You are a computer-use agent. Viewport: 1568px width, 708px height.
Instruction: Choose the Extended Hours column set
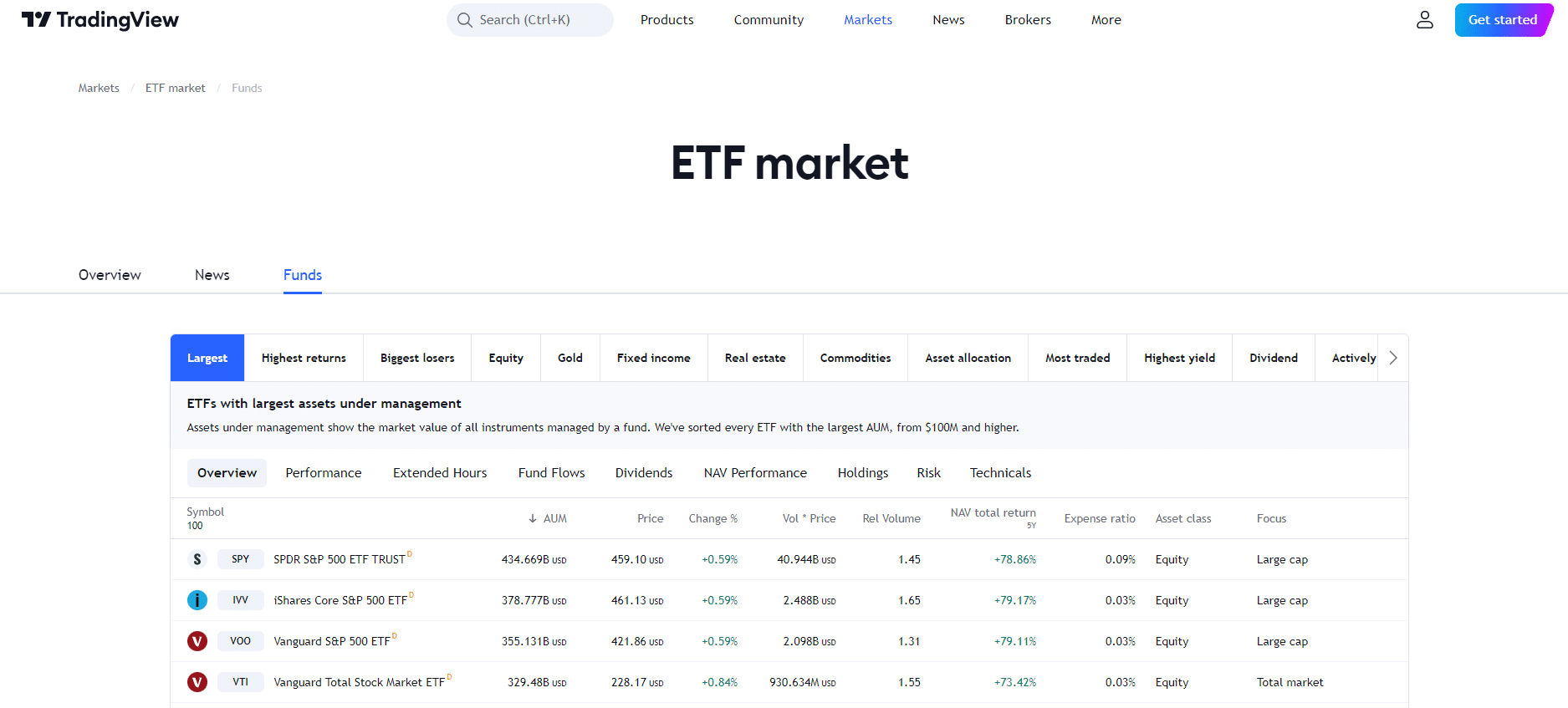(440, 473)
